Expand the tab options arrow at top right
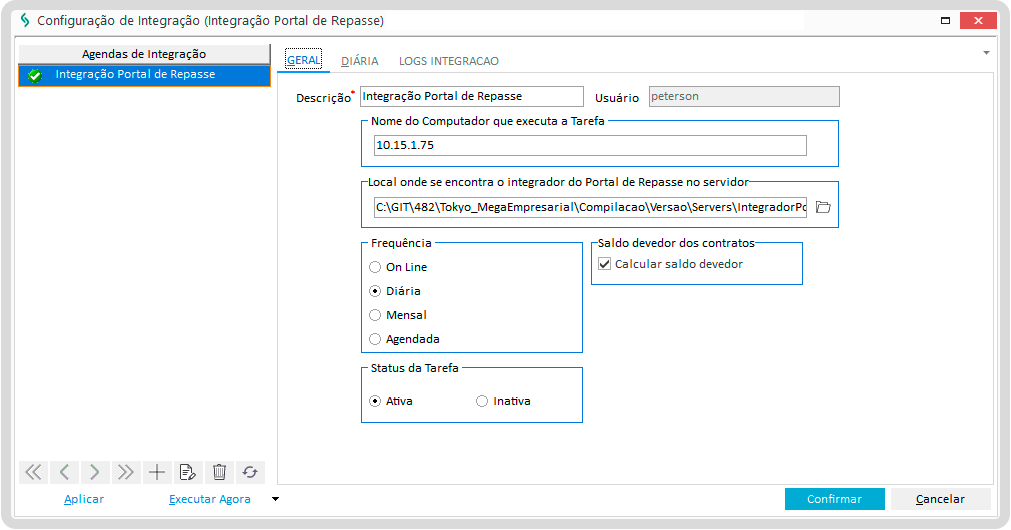This screenshot has width=1011, height=530. click(986, 52)
